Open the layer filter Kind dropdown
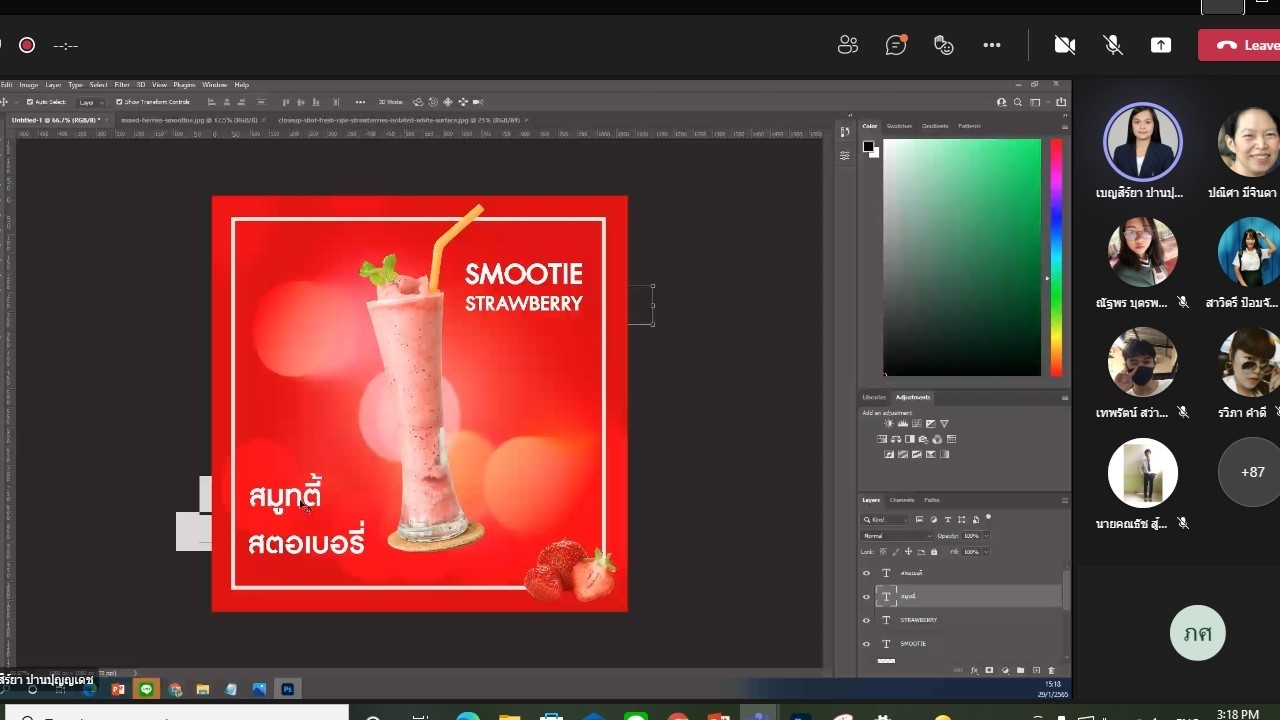The height and width of the screenshot is (720, 1280). point(886,520)
